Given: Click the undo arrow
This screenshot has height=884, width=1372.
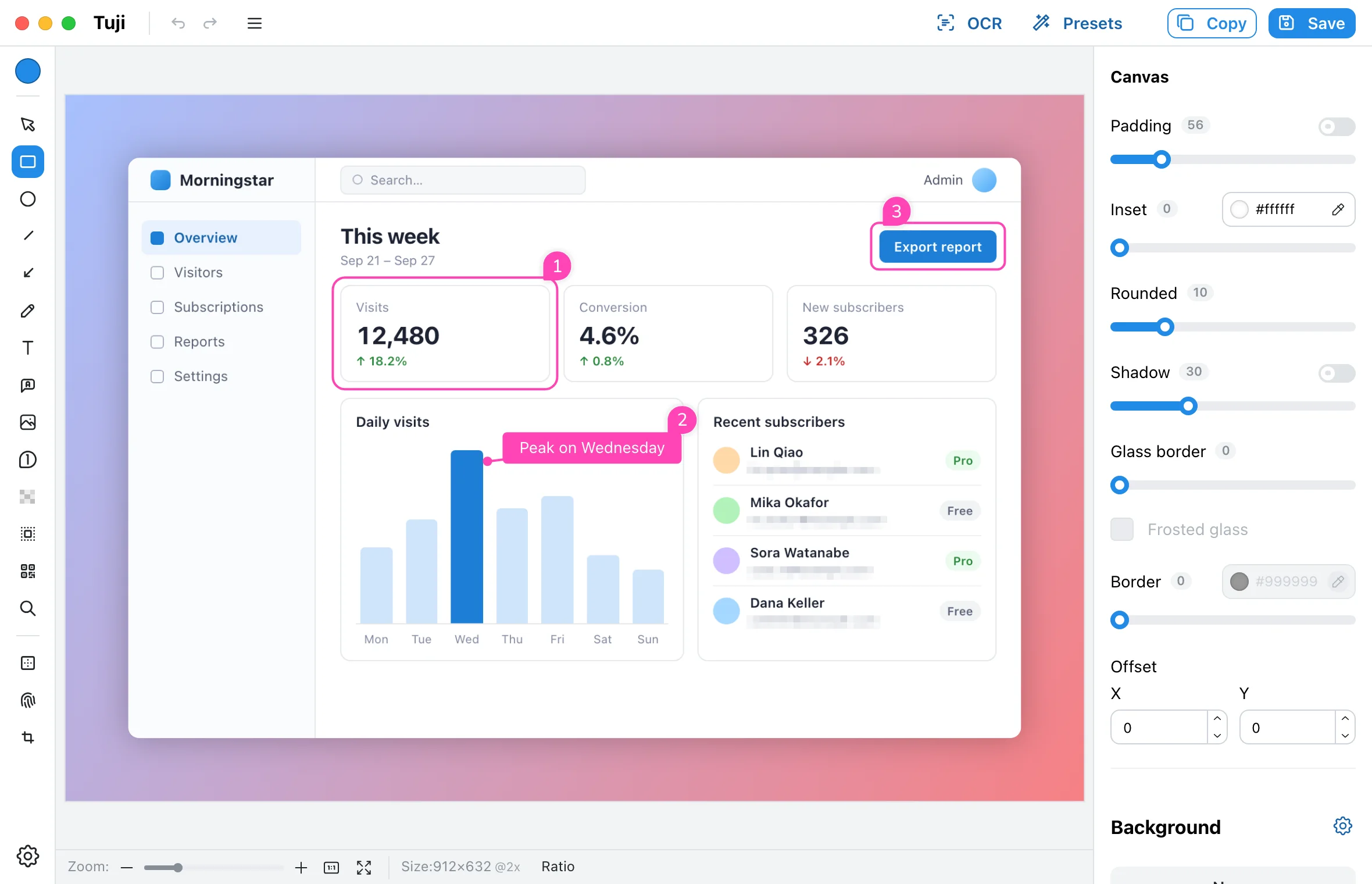Looking at the screenshot, I should (178, 23).
